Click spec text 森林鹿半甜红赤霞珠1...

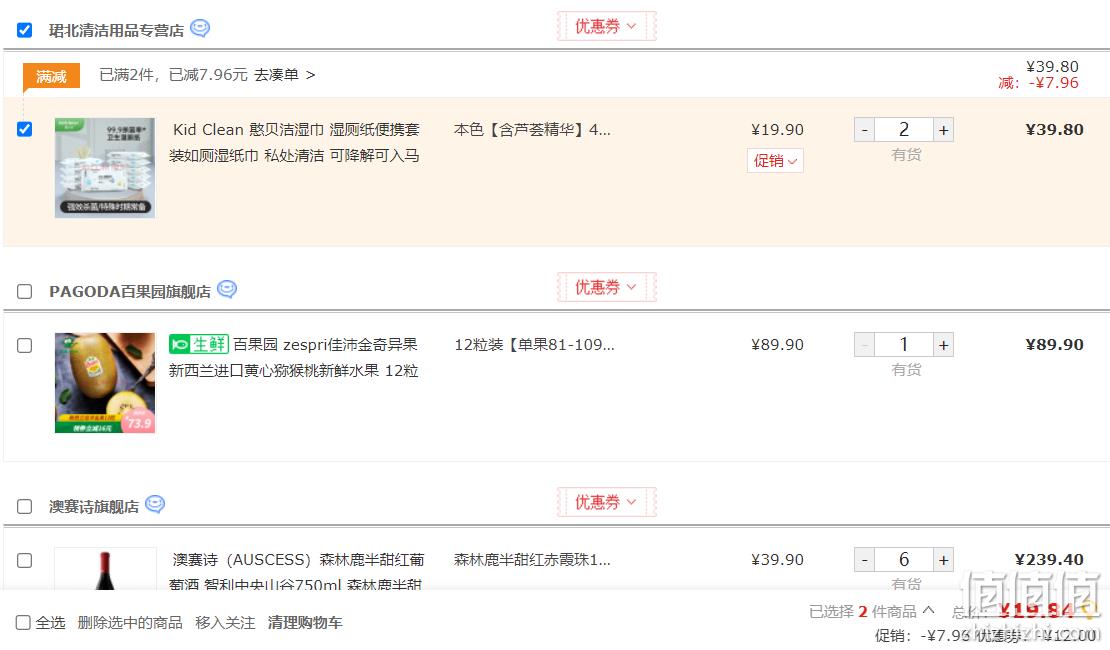532,560
